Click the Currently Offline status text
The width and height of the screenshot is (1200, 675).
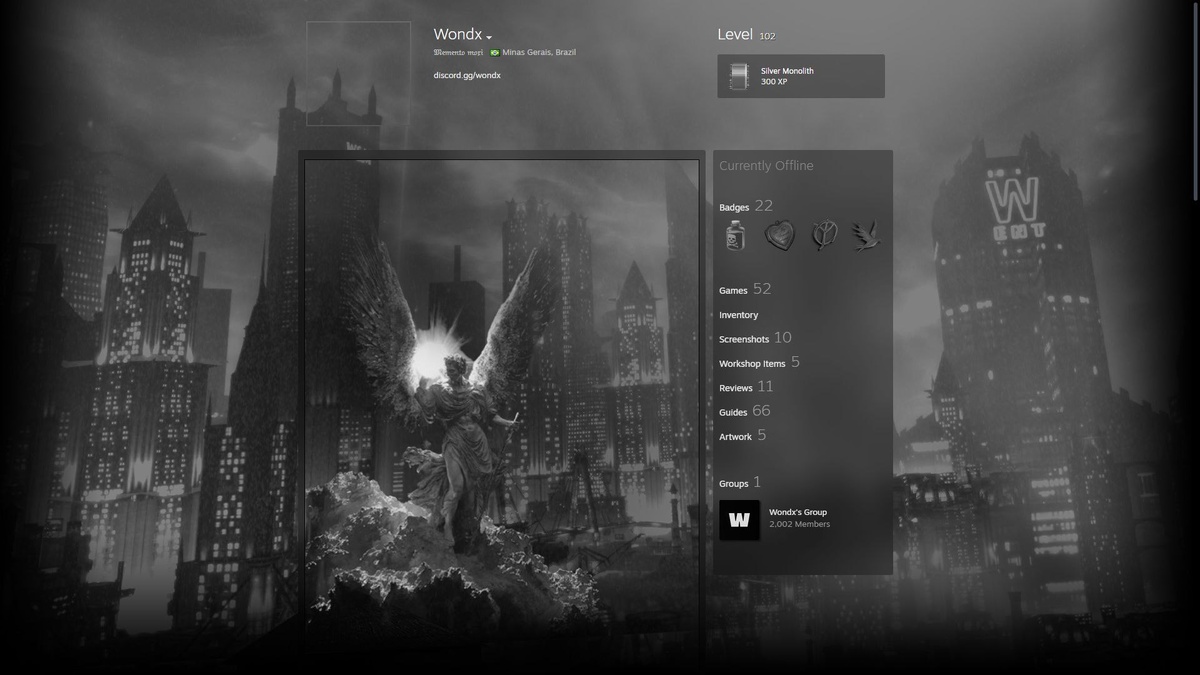(766, 166)
